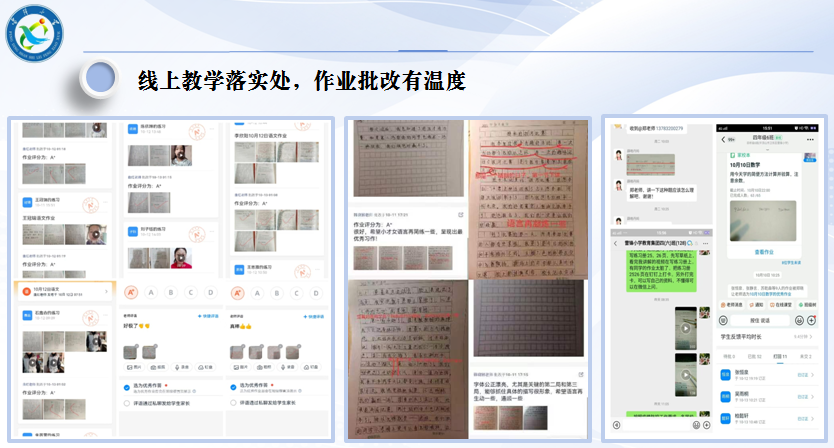The width and height of the screenshot is (834, 448).
Task: Select the red A+ grade circle
Action: (129, 293)
